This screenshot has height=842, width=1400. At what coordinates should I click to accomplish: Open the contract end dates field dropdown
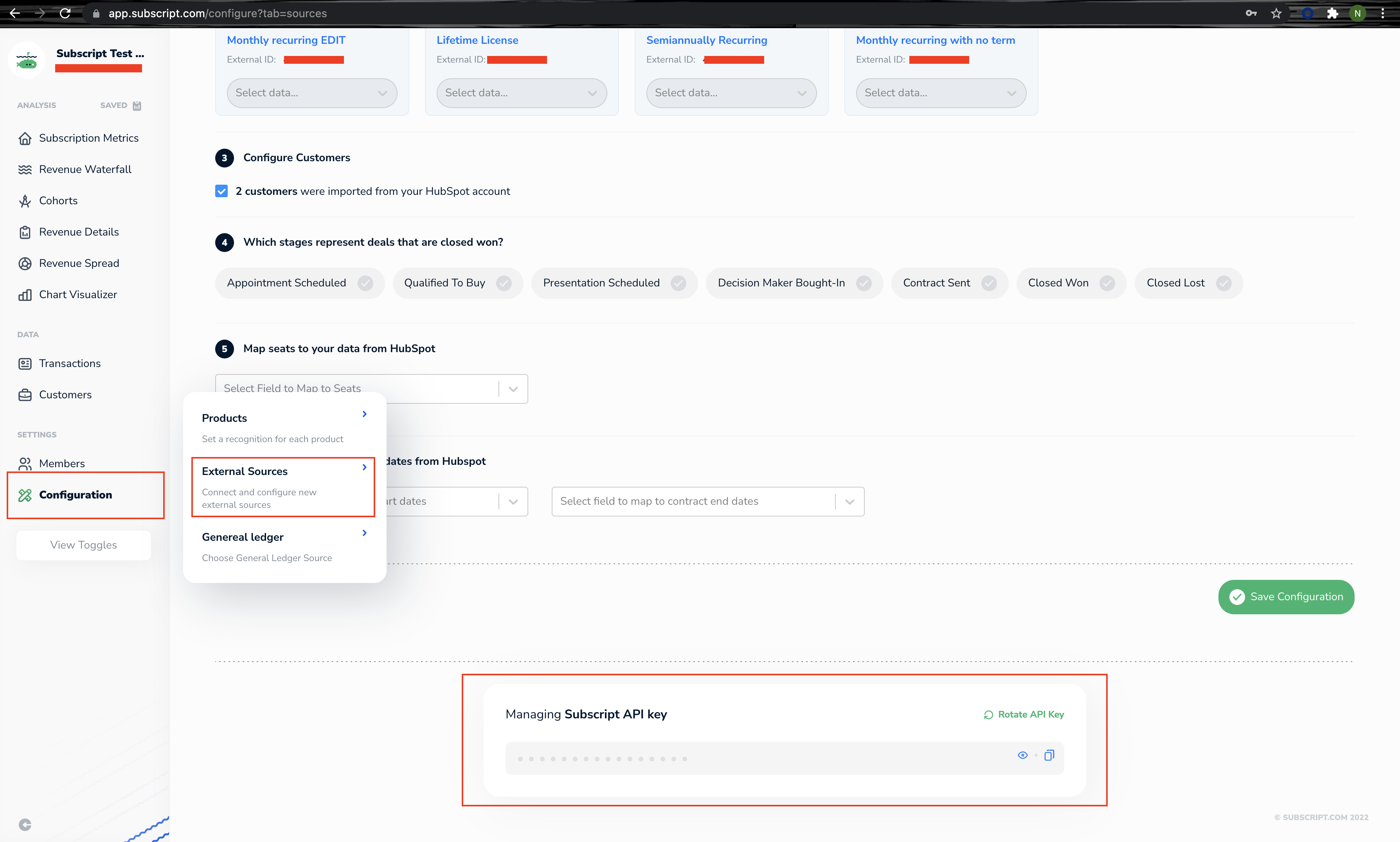(x=707, y=502)
